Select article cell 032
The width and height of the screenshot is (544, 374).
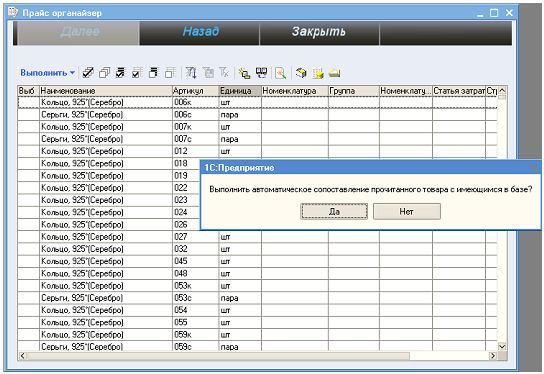coord(196,249)
